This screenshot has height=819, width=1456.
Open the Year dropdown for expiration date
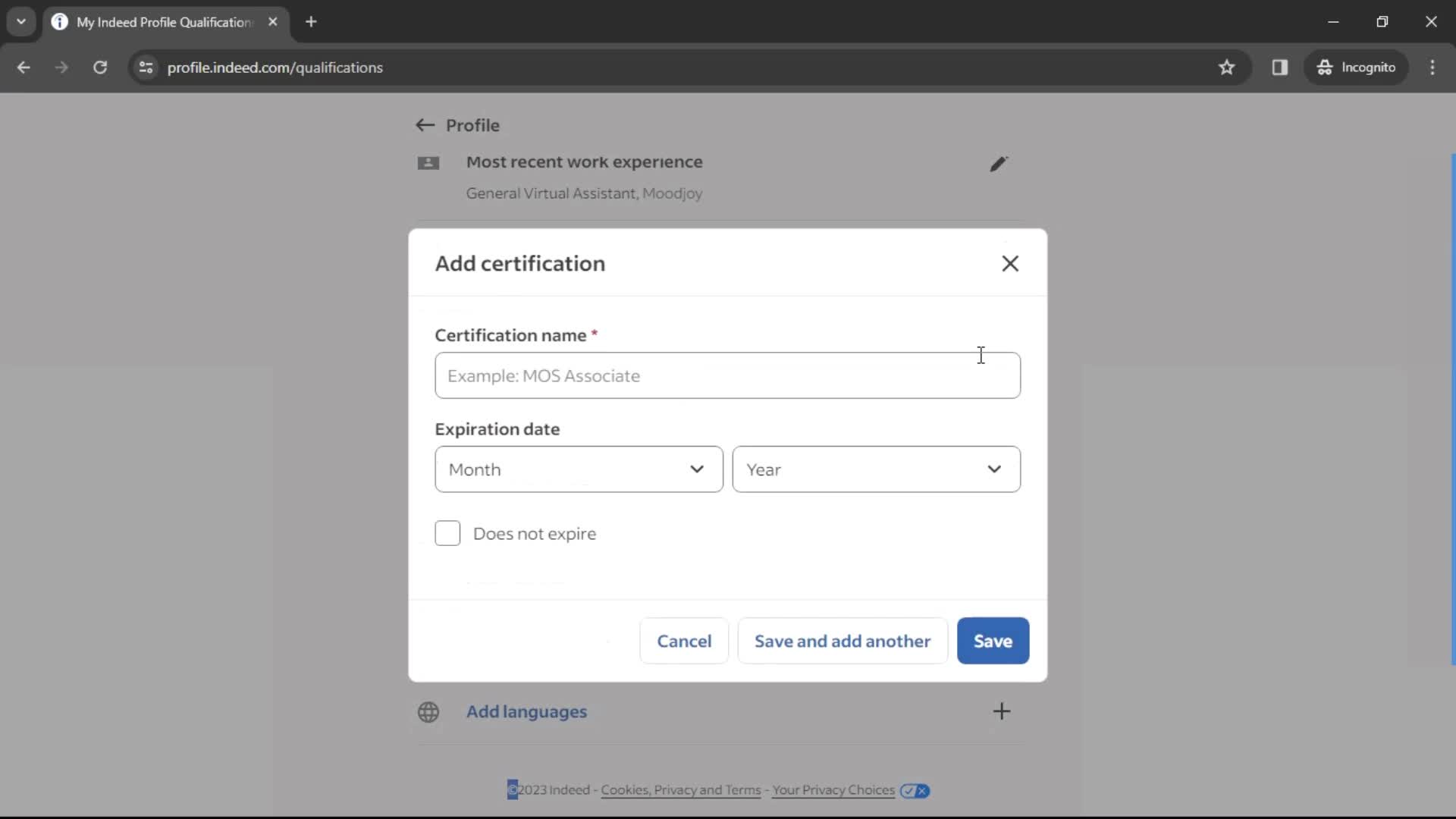tap(876, 469)
